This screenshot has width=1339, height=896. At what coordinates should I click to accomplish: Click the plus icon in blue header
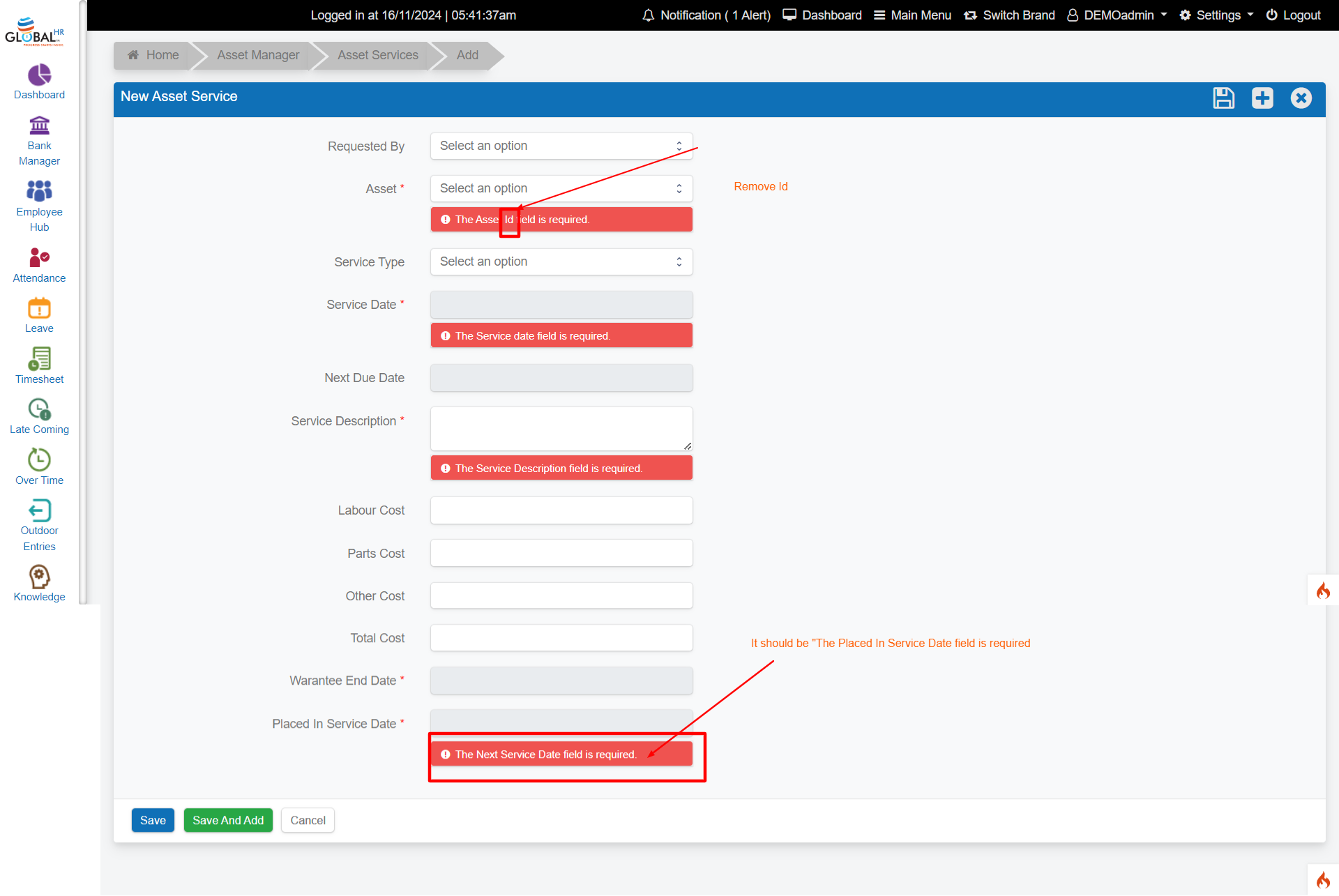click(x=1262, y=98)
